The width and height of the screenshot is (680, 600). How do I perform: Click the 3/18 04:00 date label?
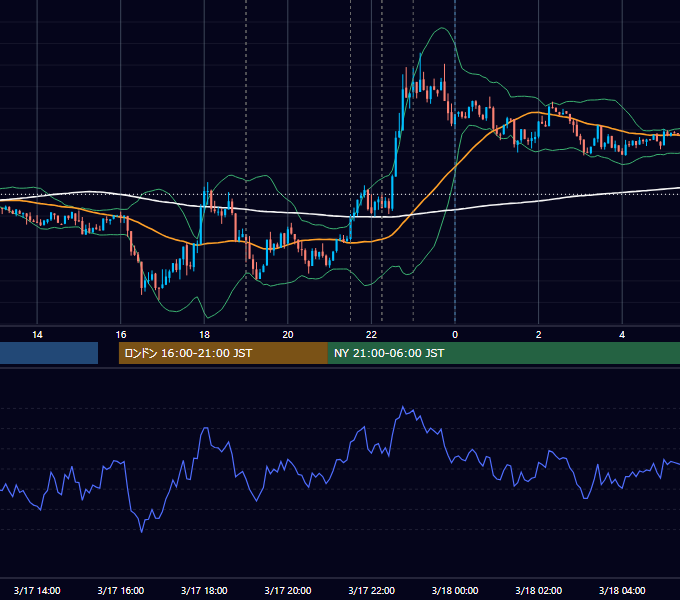coord(622,590)
